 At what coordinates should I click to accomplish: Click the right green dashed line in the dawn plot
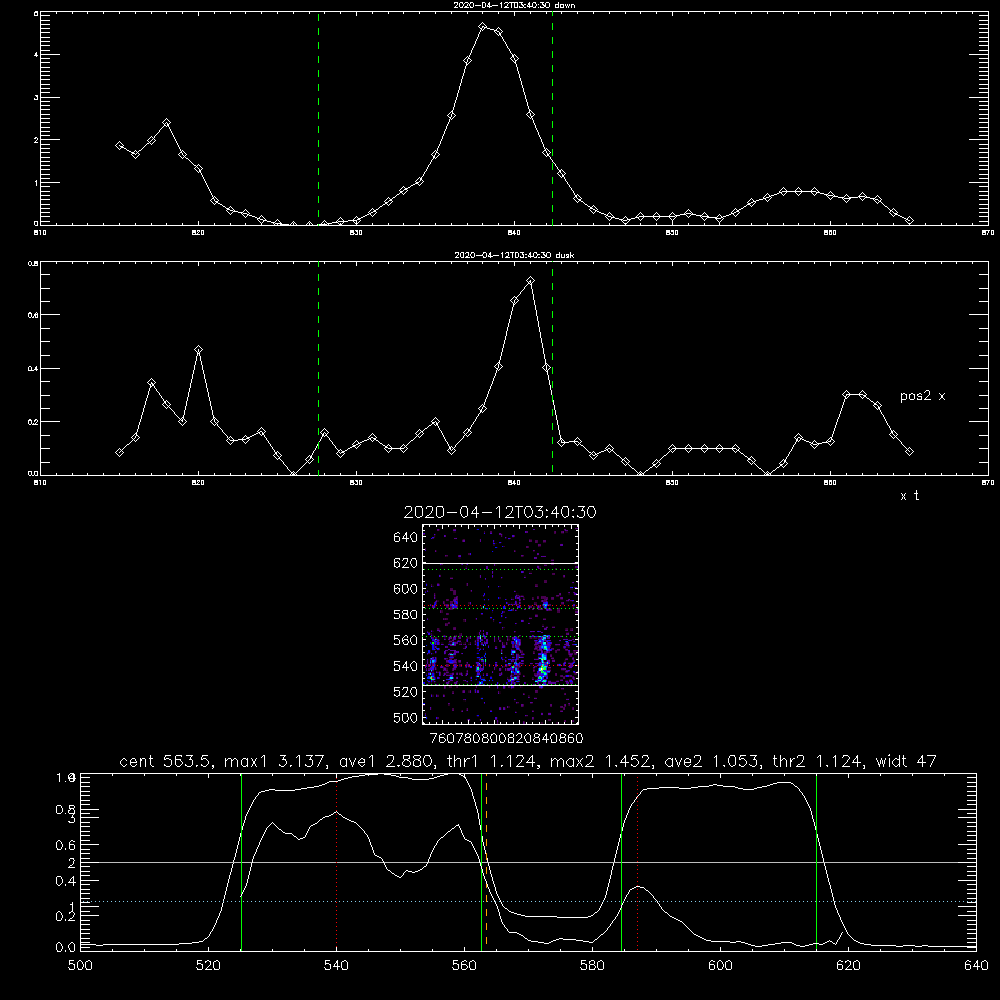[552, 118]
